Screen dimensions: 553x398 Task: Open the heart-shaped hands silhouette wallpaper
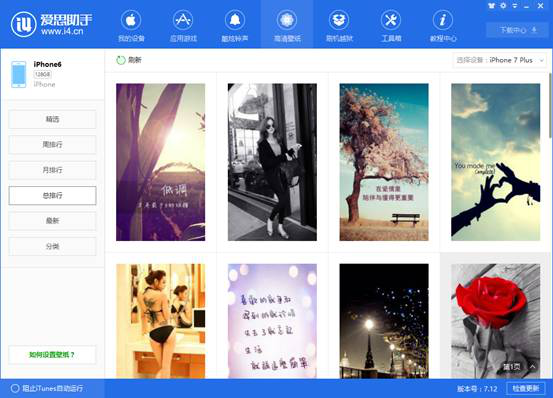coord(496,162)
